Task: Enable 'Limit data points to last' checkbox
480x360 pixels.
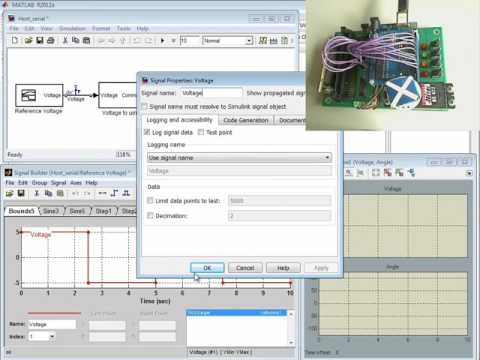Action: coord(150,201)
